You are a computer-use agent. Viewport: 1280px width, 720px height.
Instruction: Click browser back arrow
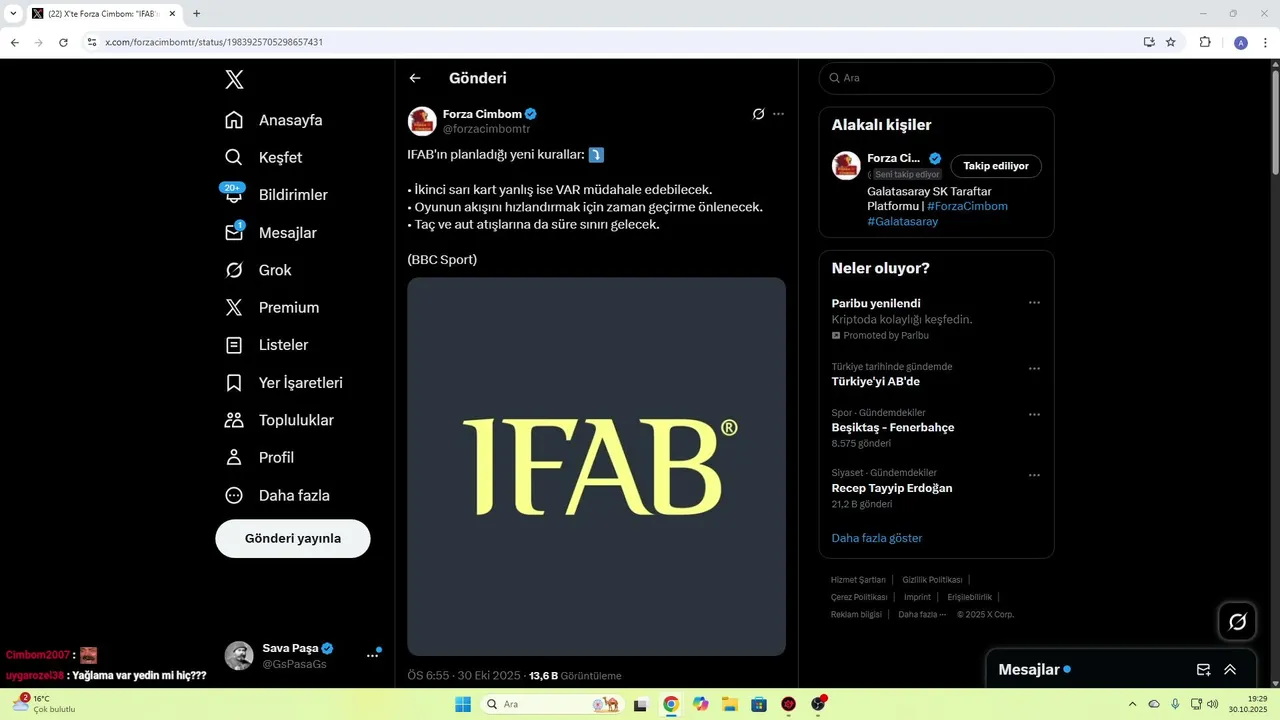pos(15,42)
